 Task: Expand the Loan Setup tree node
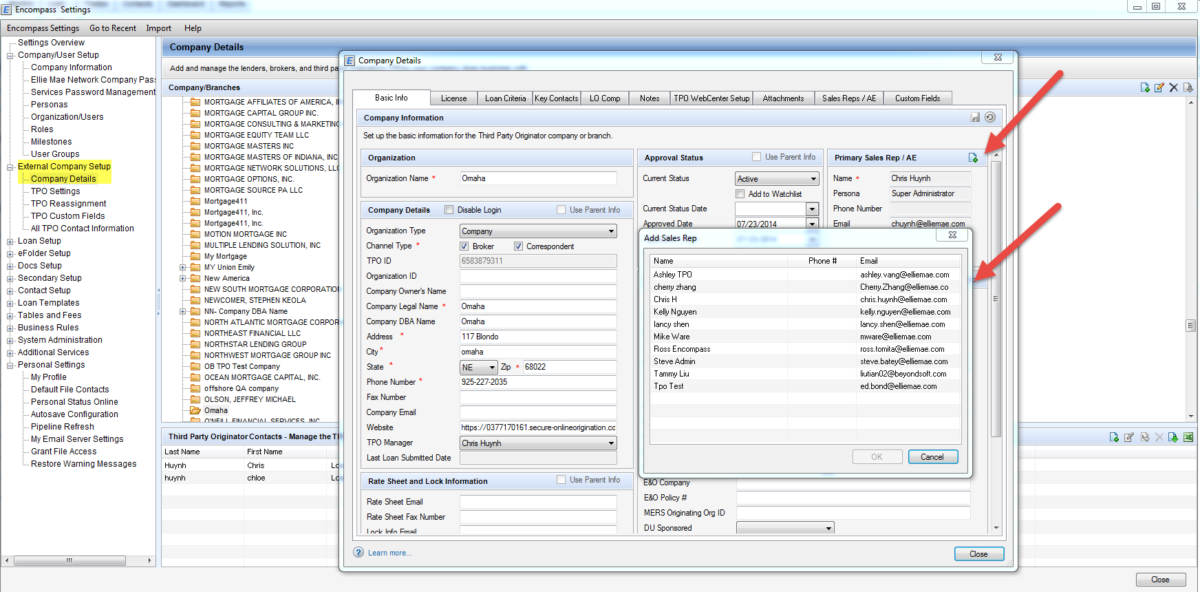(10, 241)
